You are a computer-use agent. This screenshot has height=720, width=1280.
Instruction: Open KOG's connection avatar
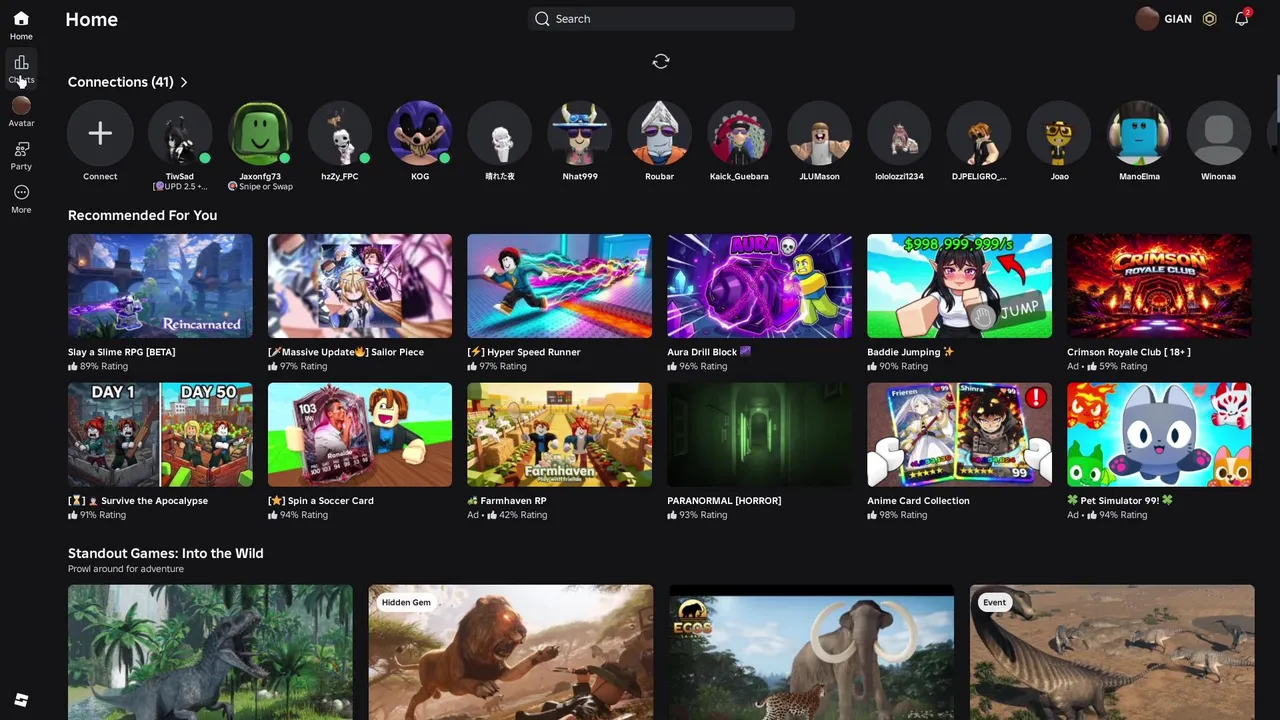pyautogui.click(x=420, y=133)
